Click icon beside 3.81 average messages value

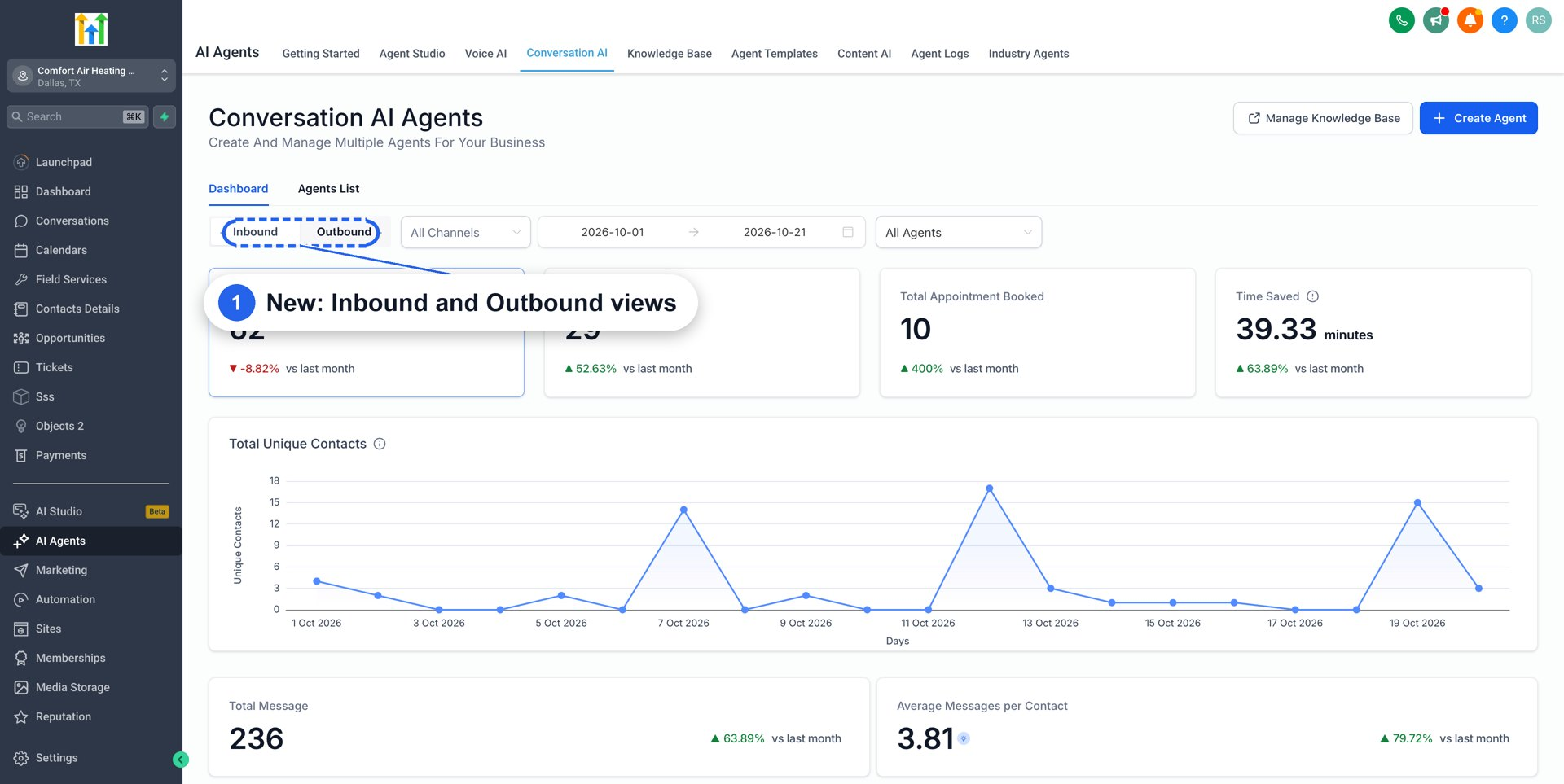[x=964, y=738]
